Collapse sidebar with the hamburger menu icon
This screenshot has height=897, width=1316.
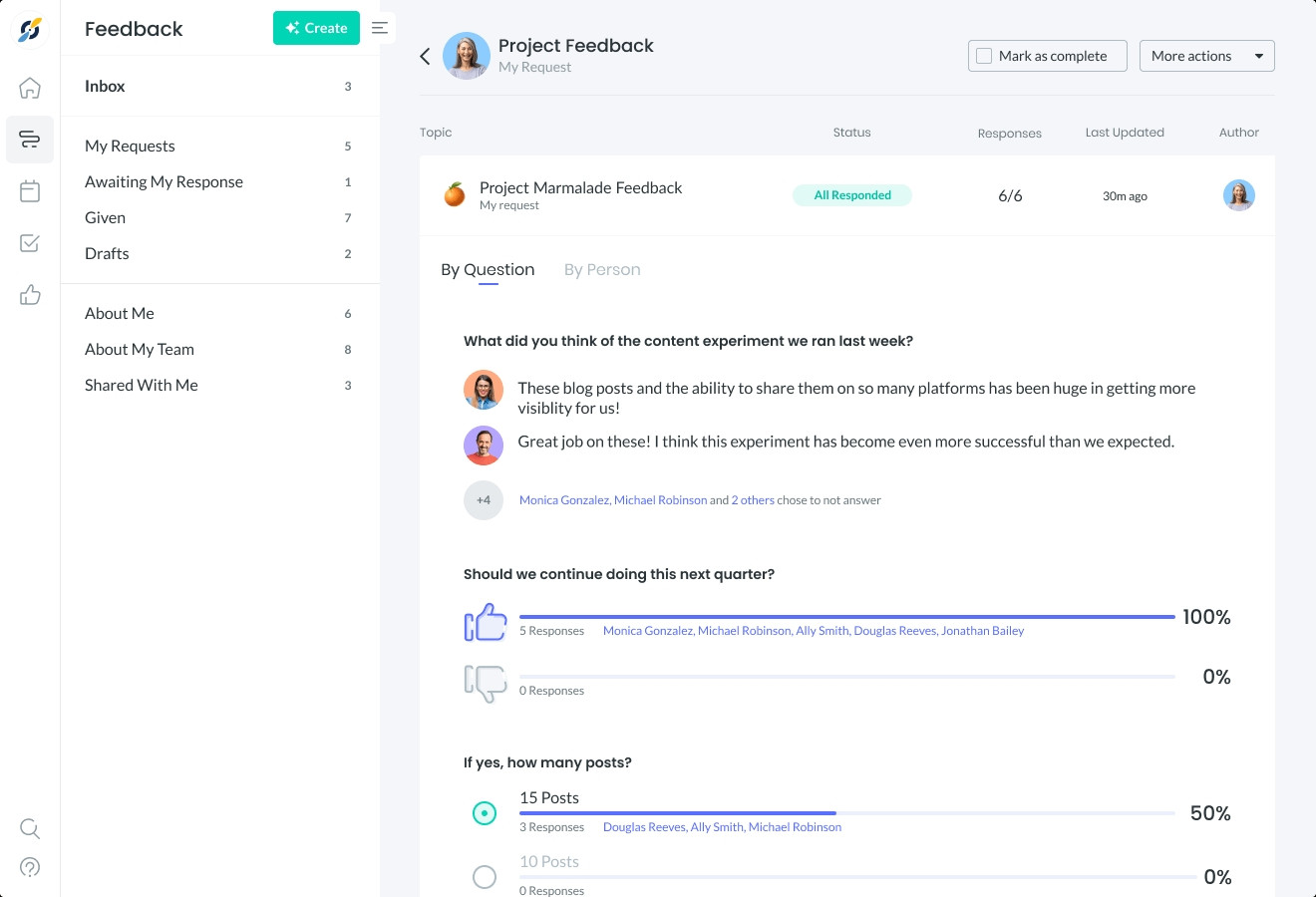click(x=380, y=28)
